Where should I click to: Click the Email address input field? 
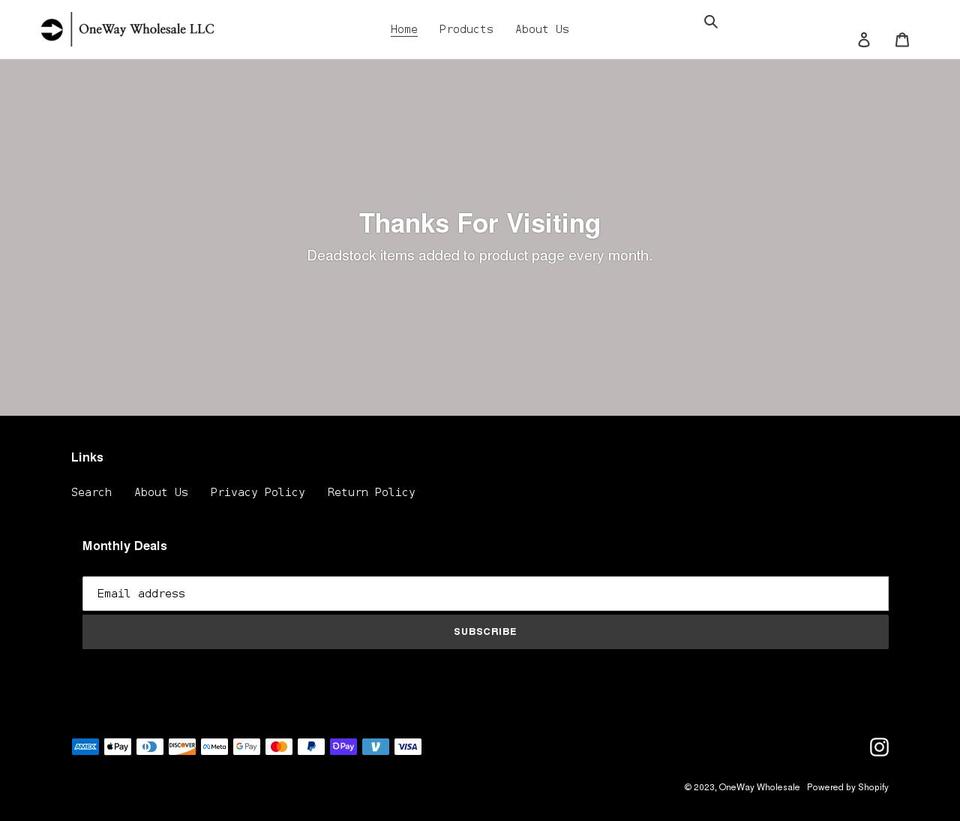[x=485, y=593]
